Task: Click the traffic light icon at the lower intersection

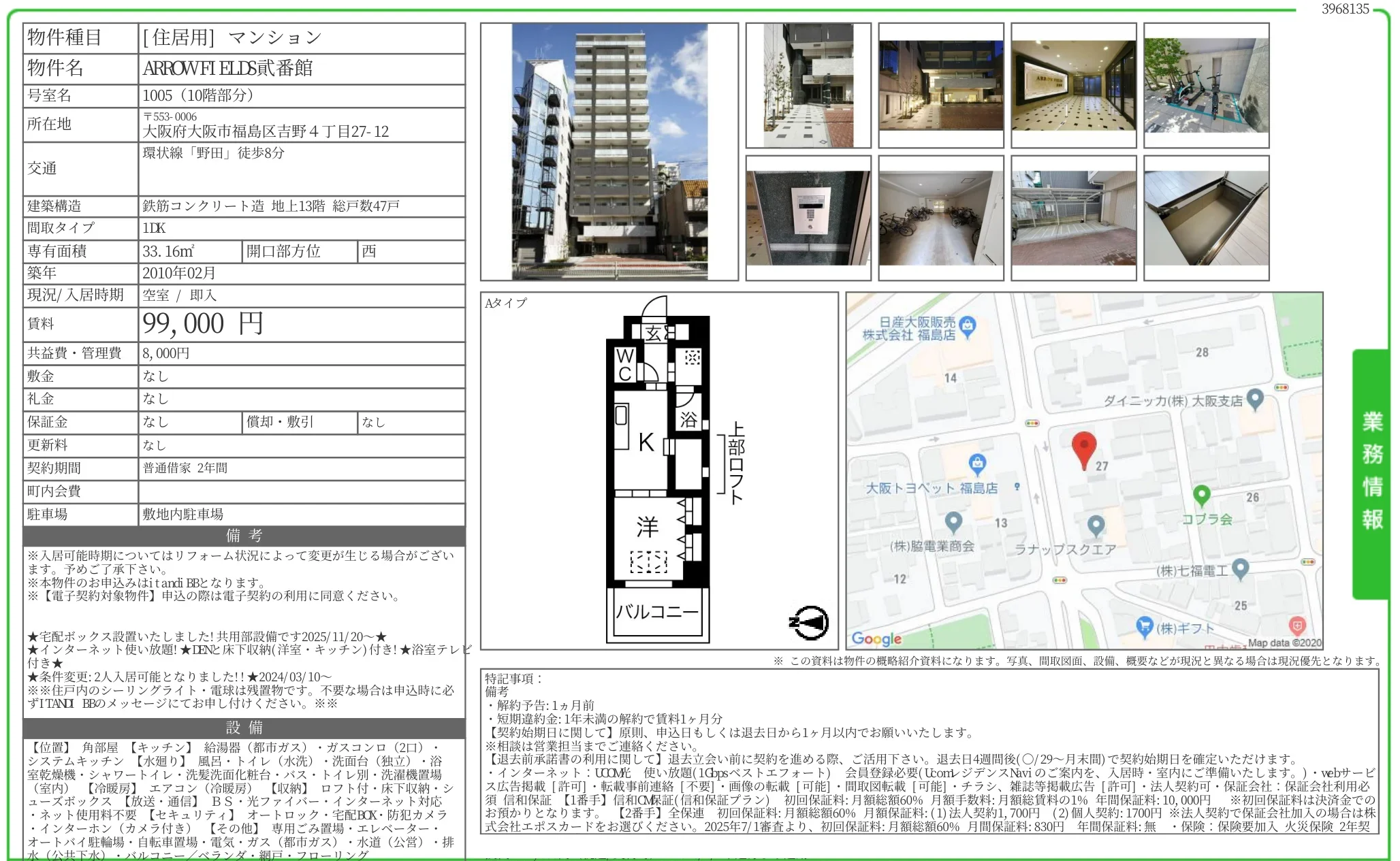Action: [1059, 581]
